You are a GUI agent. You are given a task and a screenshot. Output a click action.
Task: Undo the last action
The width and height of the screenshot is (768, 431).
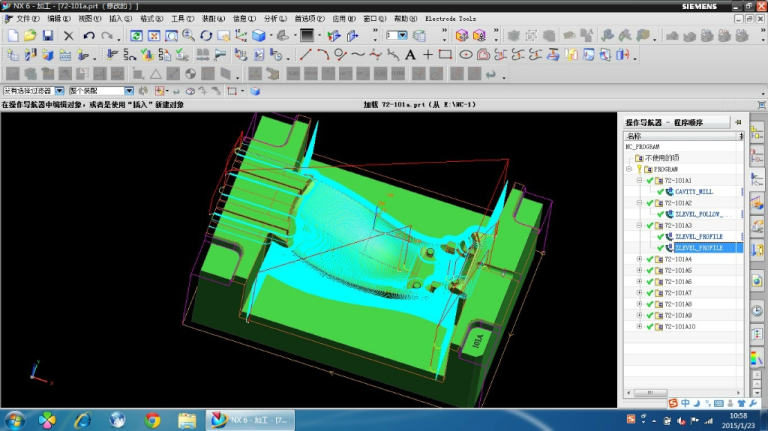point(89,36)
